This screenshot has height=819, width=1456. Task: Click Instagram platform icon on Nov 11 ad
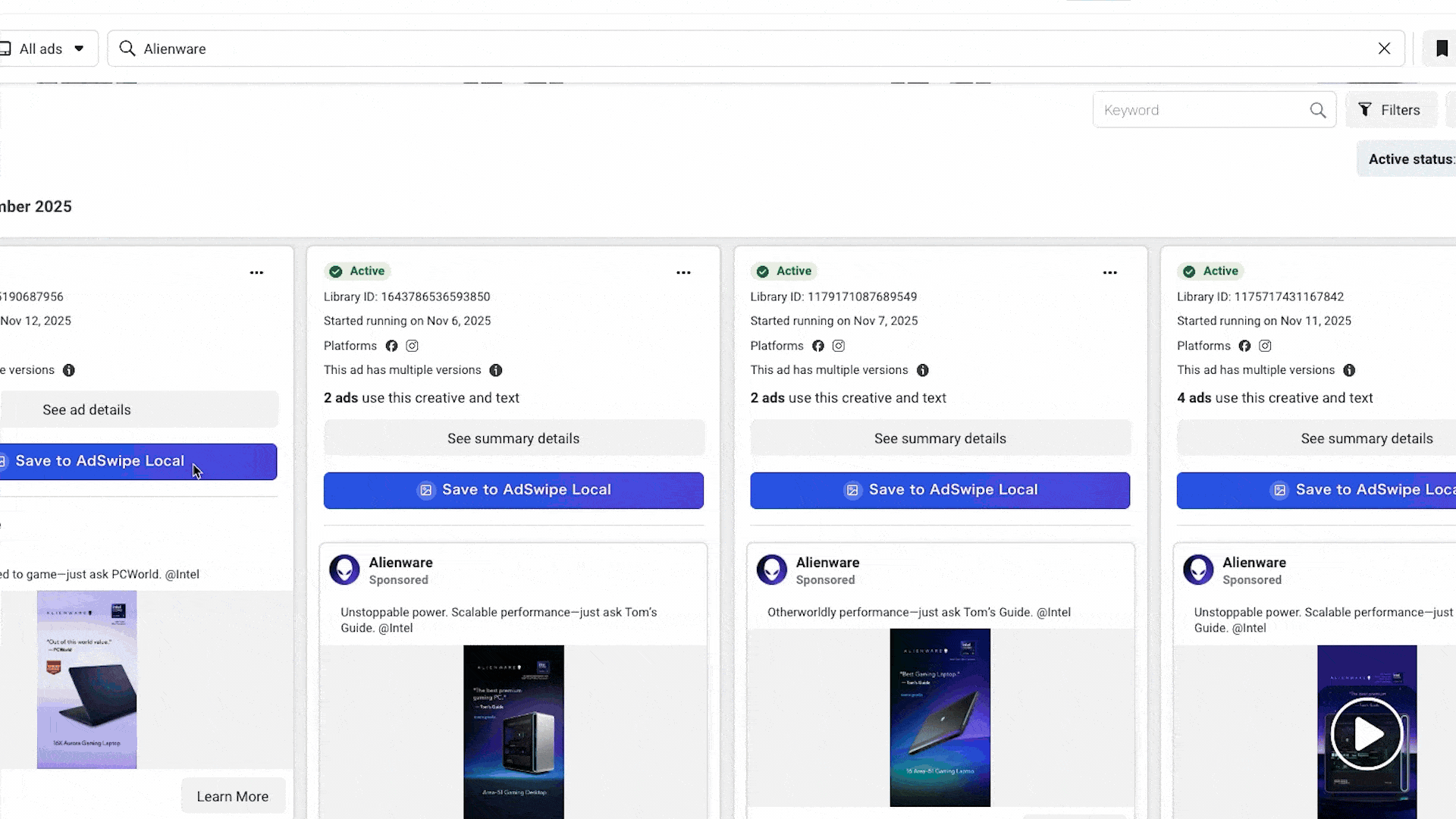(x=1265, y=346)
